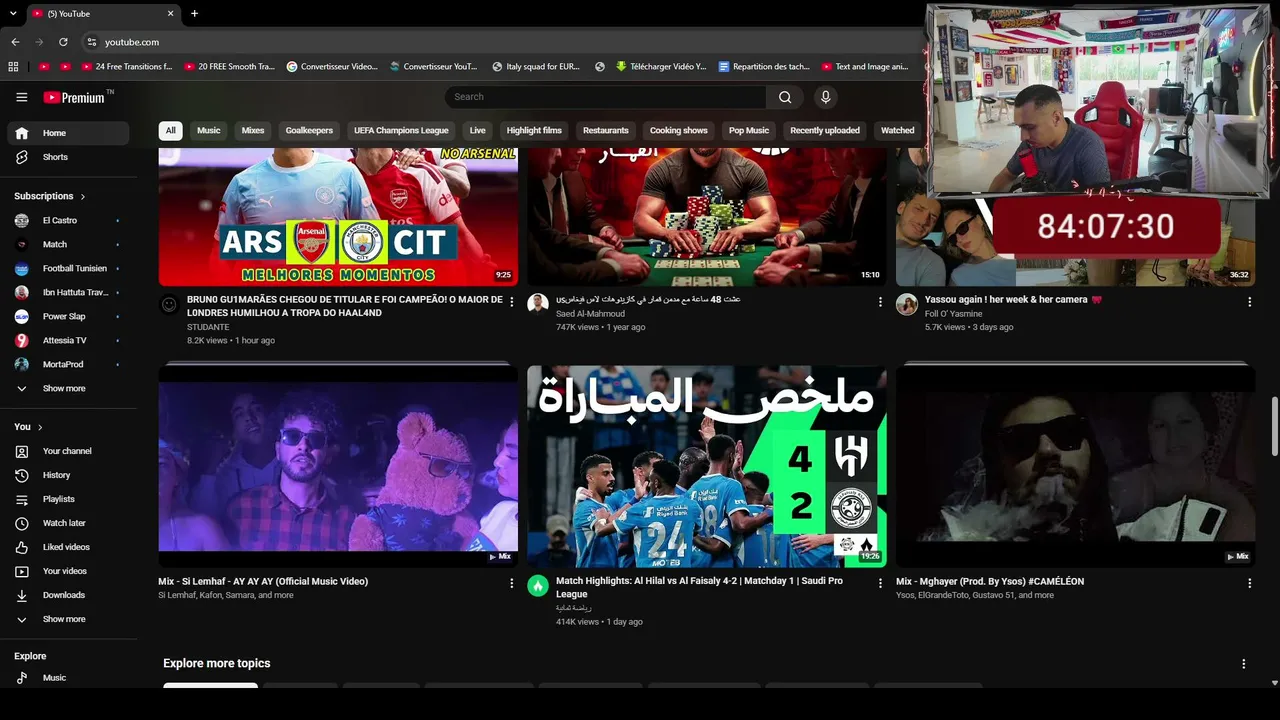Play the Si Lemhaf AY AY AY thumbnail

tap(338, 466)
